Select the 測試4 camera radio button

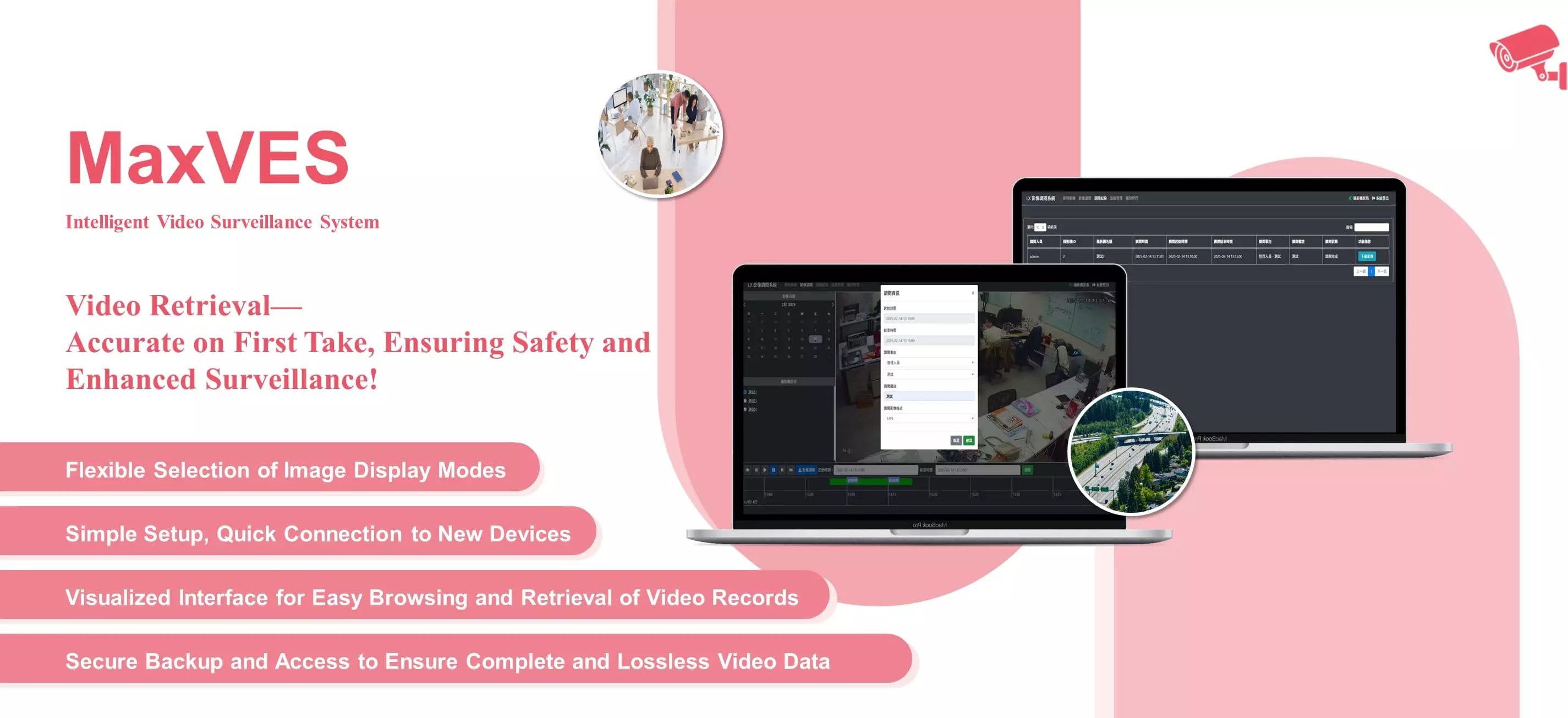[745, 409]
